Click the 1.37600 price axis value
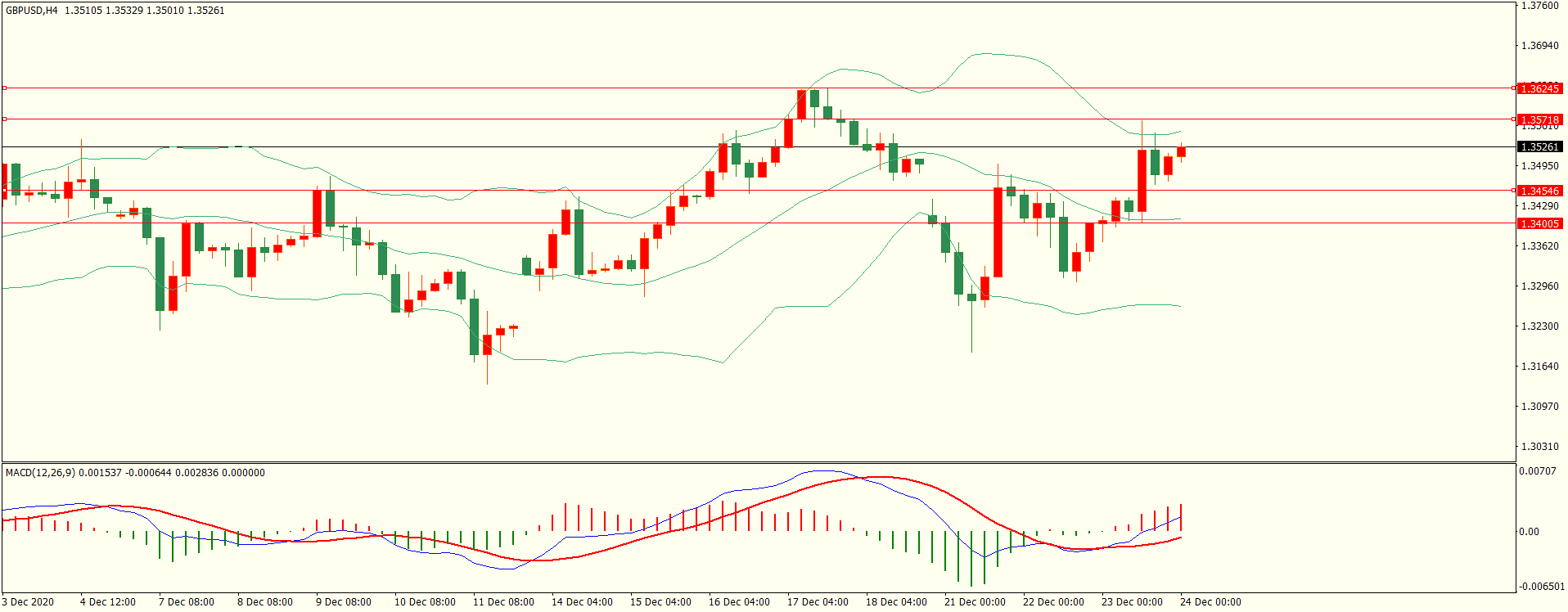The height and width of the screenshot is (612, 1568). pyautogui.click(x=1539, y=6)
